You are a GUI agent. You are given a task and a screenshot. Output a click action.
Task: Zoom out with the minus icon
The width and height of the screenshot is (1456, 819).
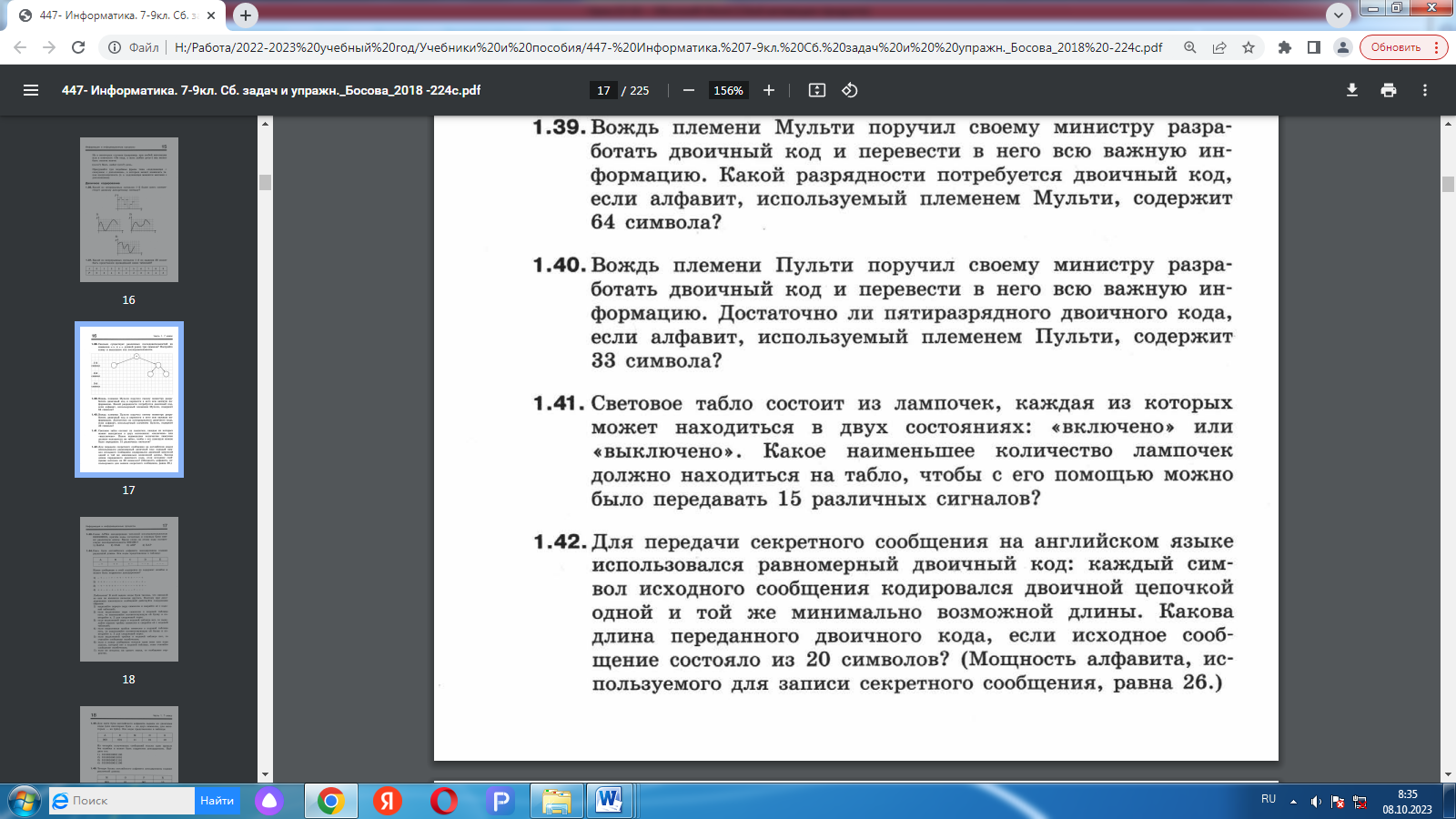click(x=689, y=90)
